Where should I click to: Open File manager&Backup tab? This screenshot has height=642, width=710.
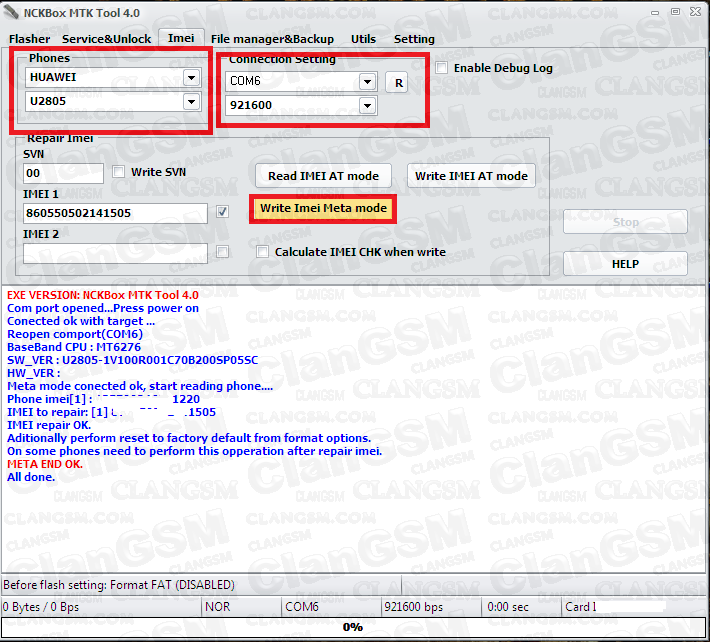[x=272, y=39]
